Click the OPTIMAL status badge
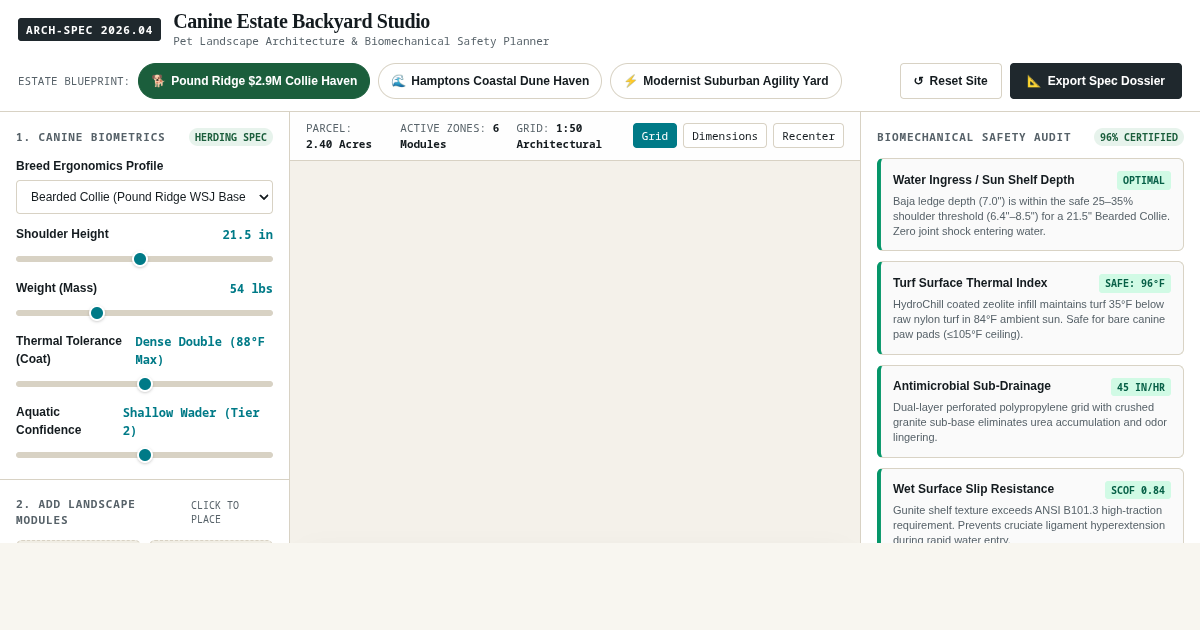Image resolution: width=1200 pixels, height=630 pixels. (x=1144, y=181)
